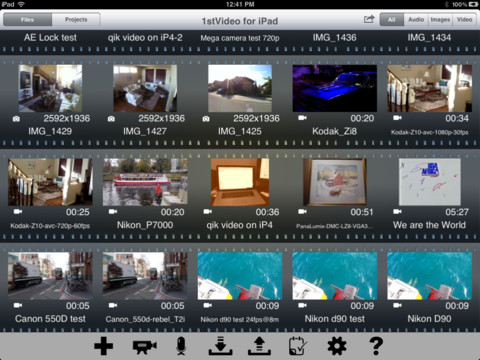Image resolution: width=480 pixels, height=360 pixels.
Task: Open PanaLumix painting video thumbnail
Action: [x=335, y=182]
